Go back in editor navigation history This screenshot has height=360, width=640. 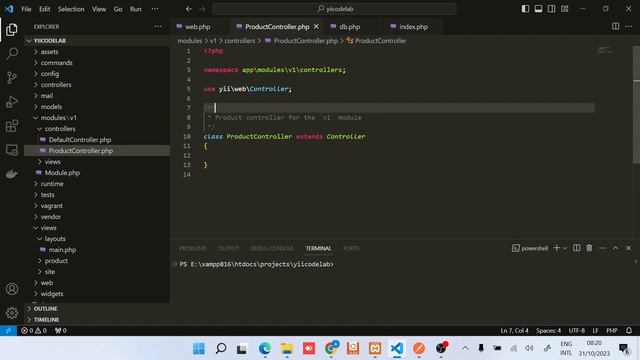coord(189,9)
